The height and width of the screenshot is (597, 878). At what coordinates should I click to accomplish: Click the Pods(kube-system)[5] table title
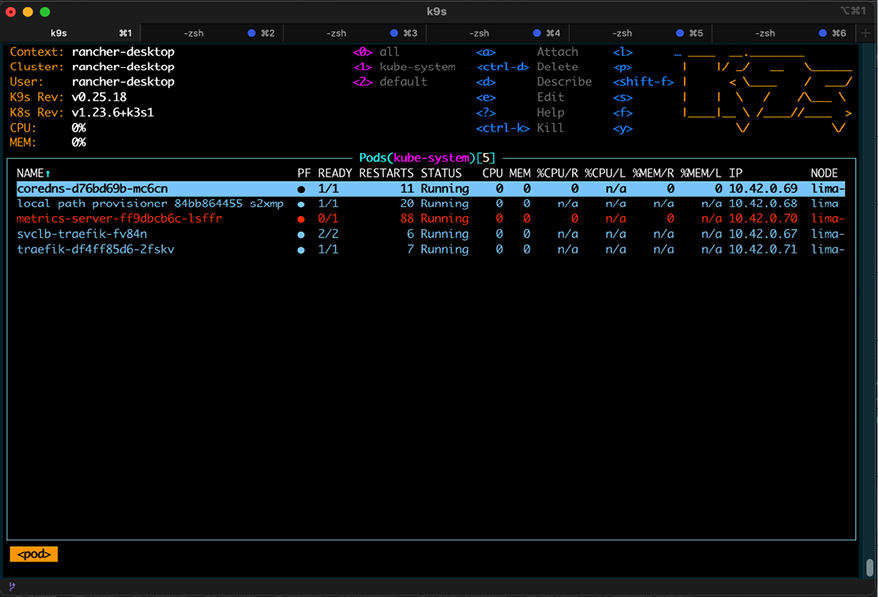pyautogui.click(x=427, y=158)
